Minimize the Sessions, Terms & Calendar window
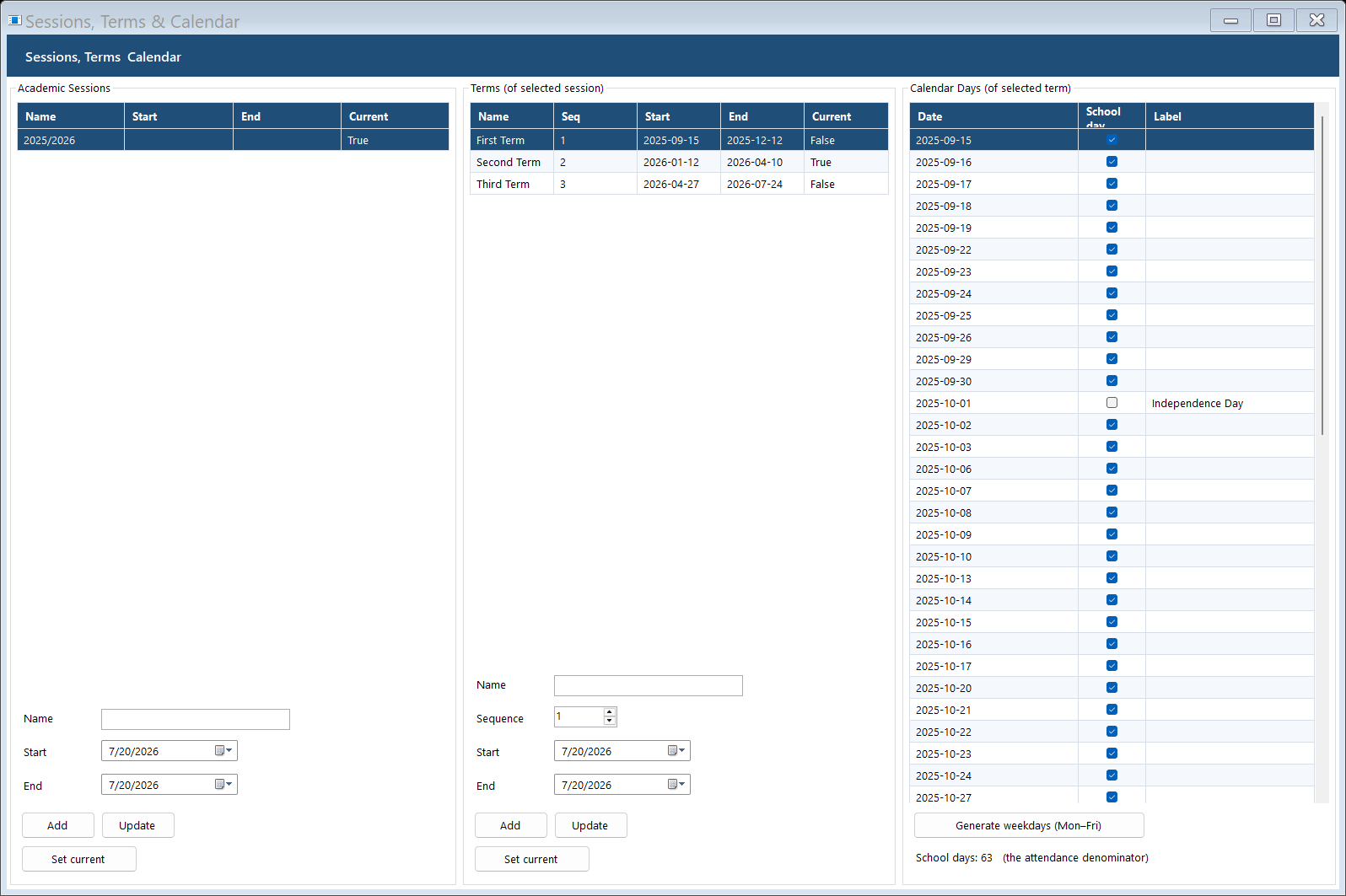This screenshot has height=896, width=1346. click(1230, 20)
